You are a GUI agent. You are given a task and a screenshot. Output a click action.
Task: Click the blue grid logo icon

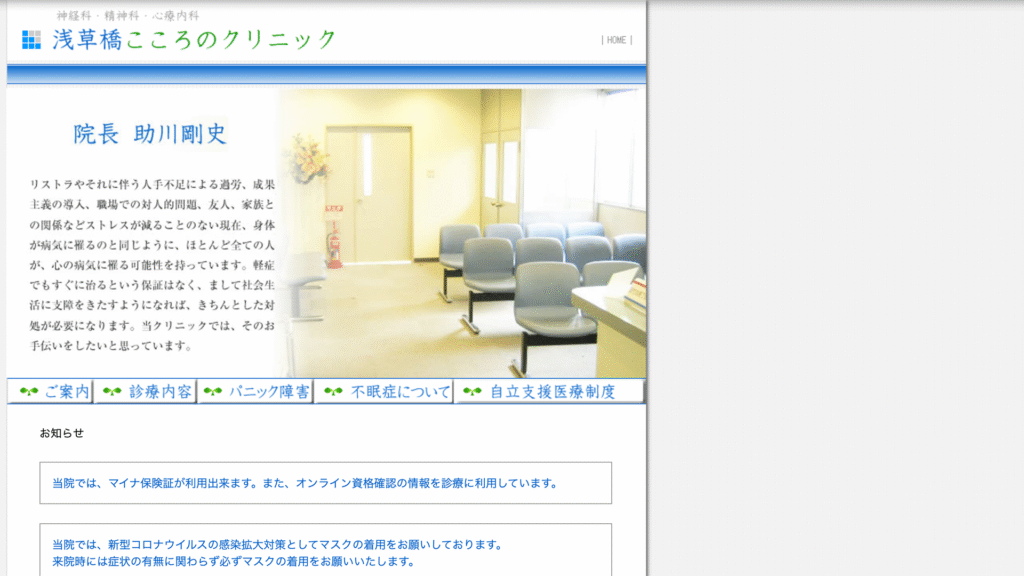point(31,40)
